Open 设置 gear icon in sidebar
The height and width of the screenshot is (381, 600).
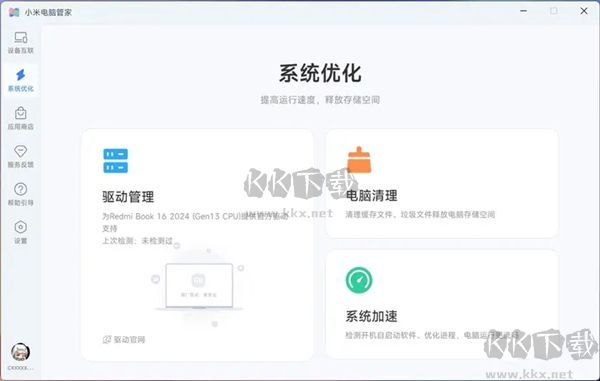tap(21, 227)
